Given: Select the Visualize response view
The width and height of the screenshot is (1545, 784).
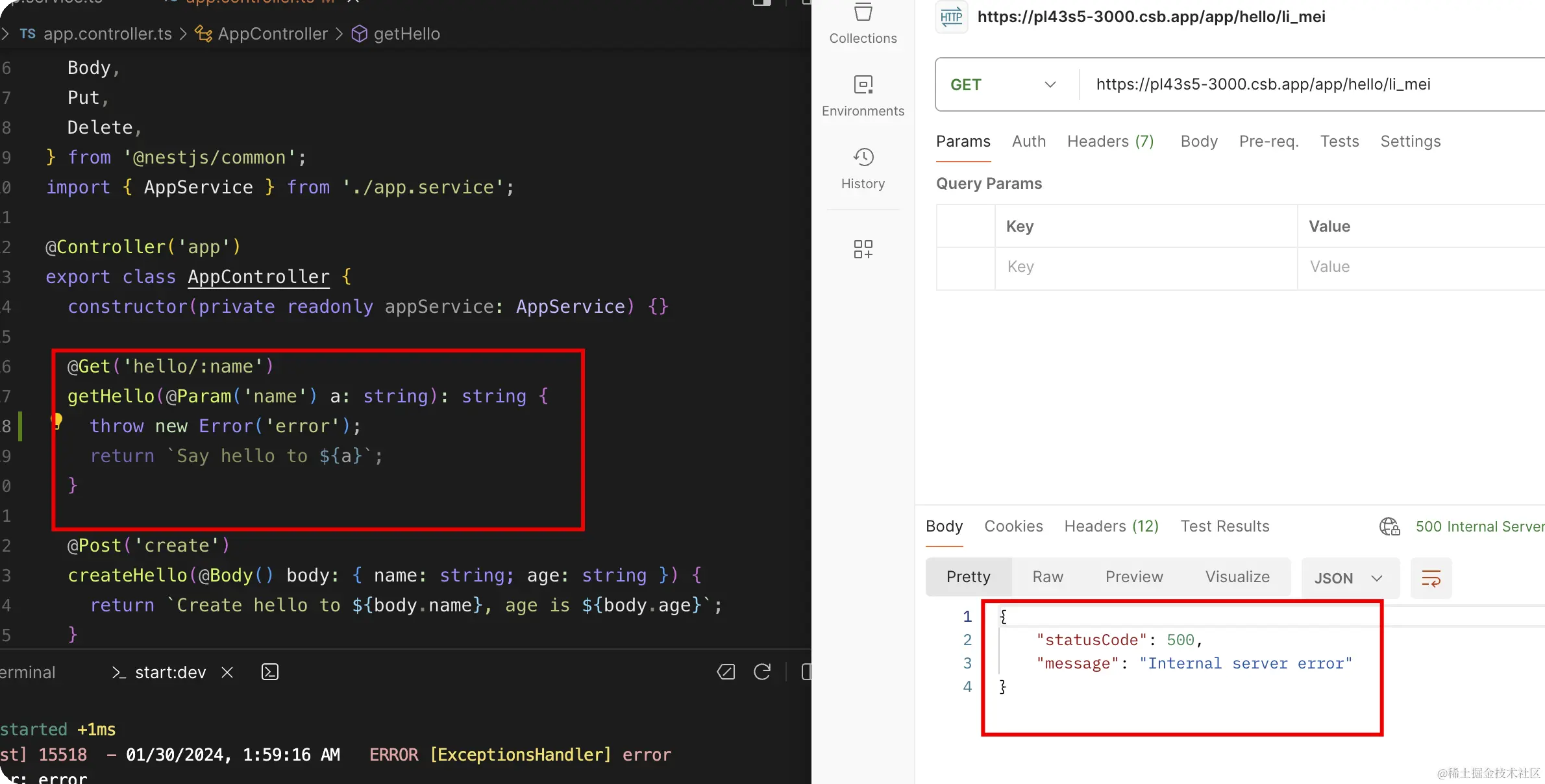Looking at the screenshot, I should point(1237,577).
